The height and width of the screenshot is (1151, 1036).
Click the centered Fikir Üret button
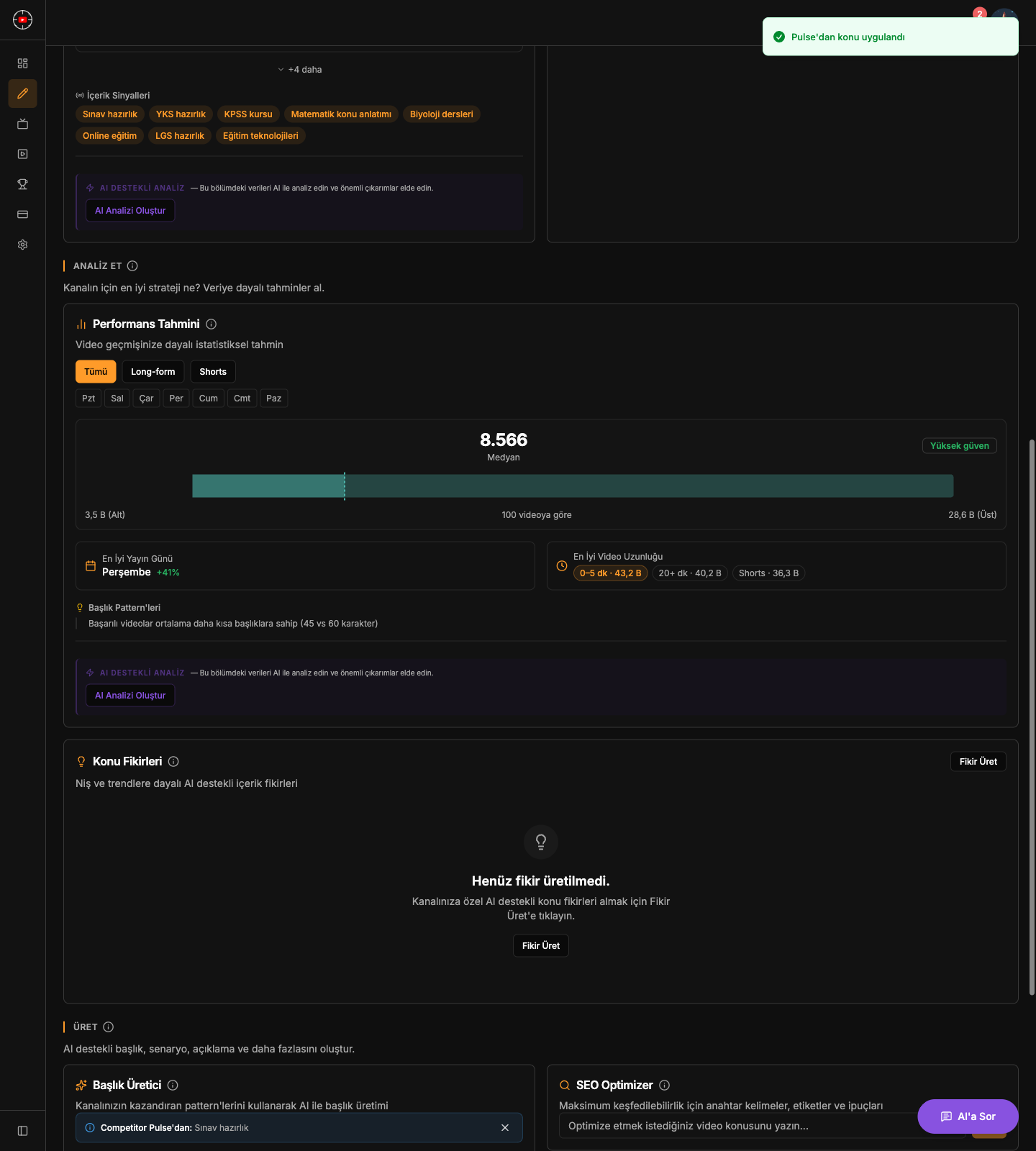541,946
